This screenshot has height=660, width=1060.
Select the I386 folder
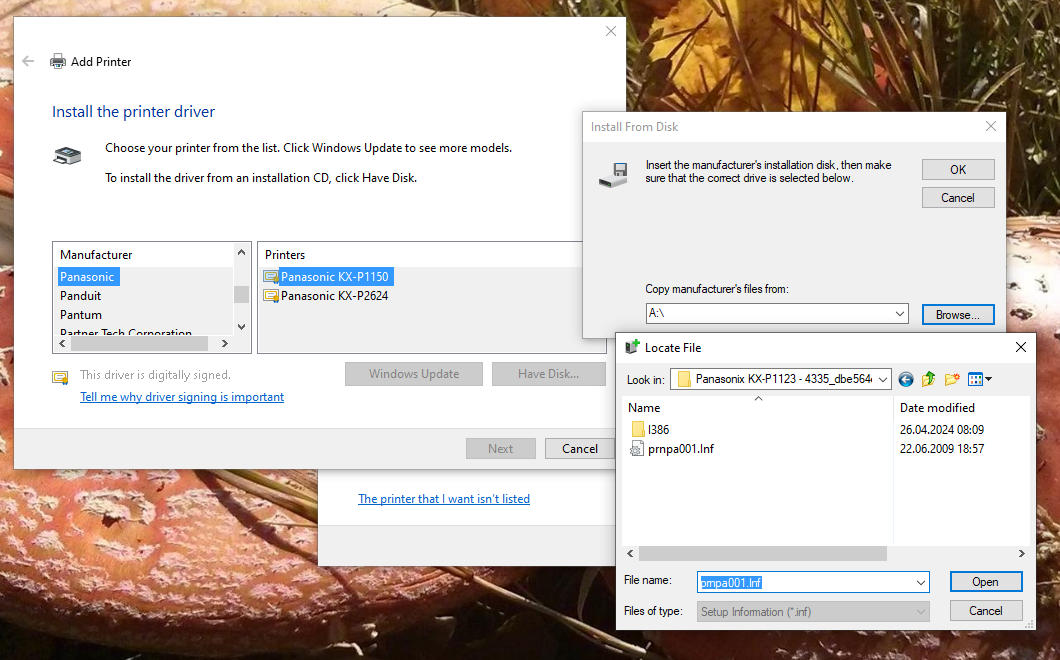click(x=650, y=429)
